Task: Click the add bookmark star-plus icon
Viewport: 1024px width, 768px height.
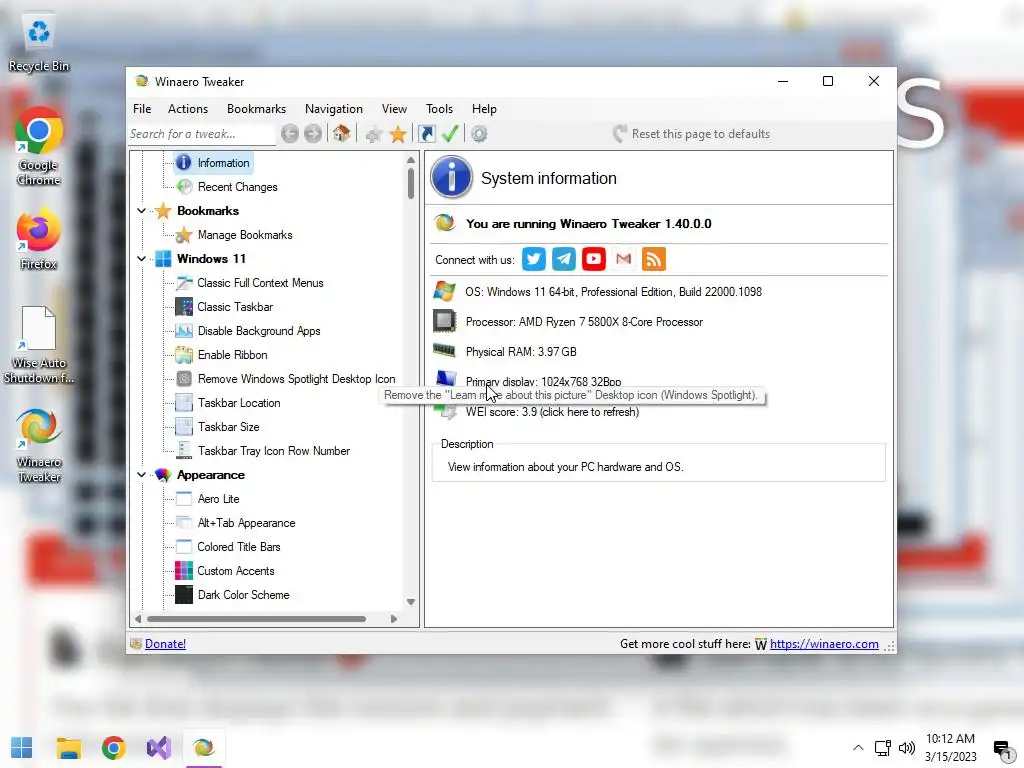Action: (374, 135)
